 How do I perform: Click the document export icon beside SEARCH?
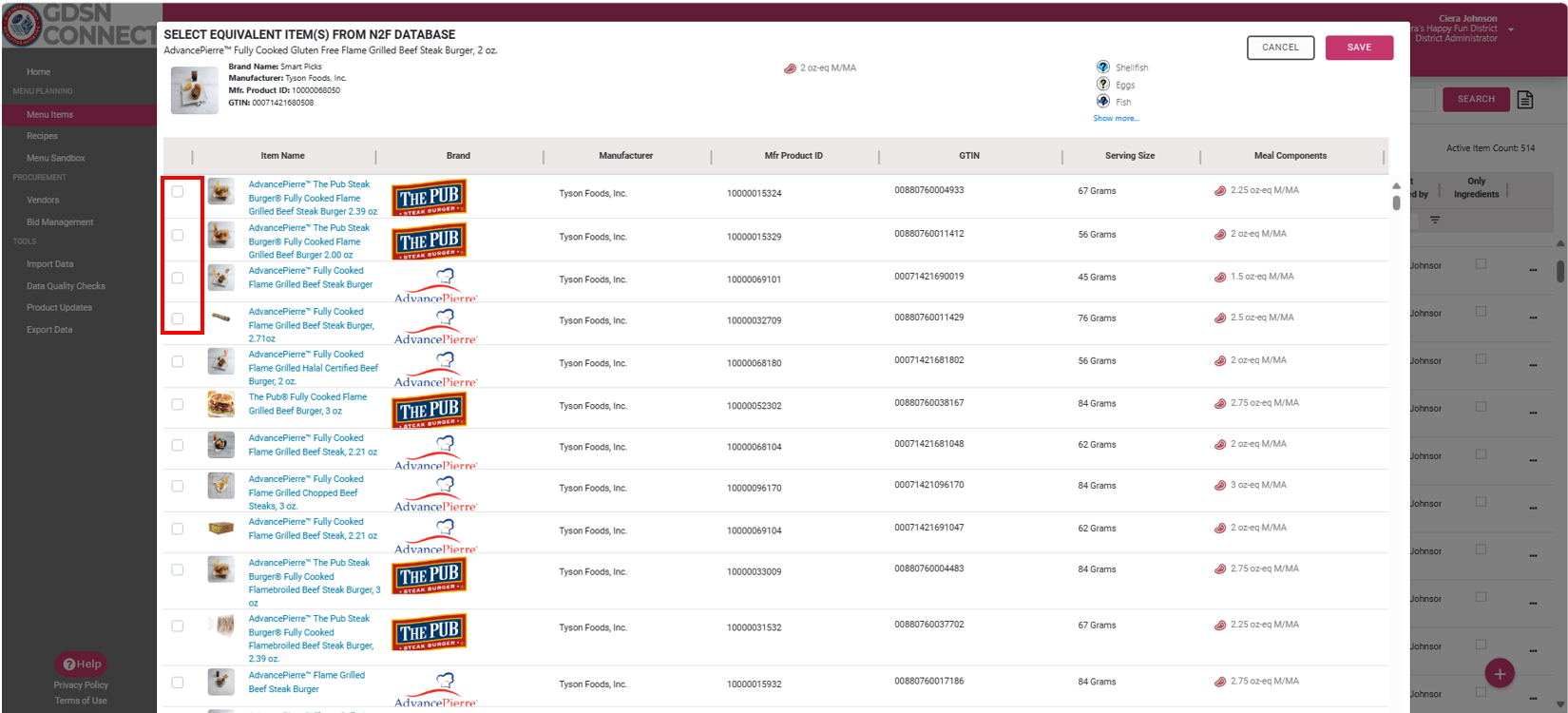[x=1525, y=100]
